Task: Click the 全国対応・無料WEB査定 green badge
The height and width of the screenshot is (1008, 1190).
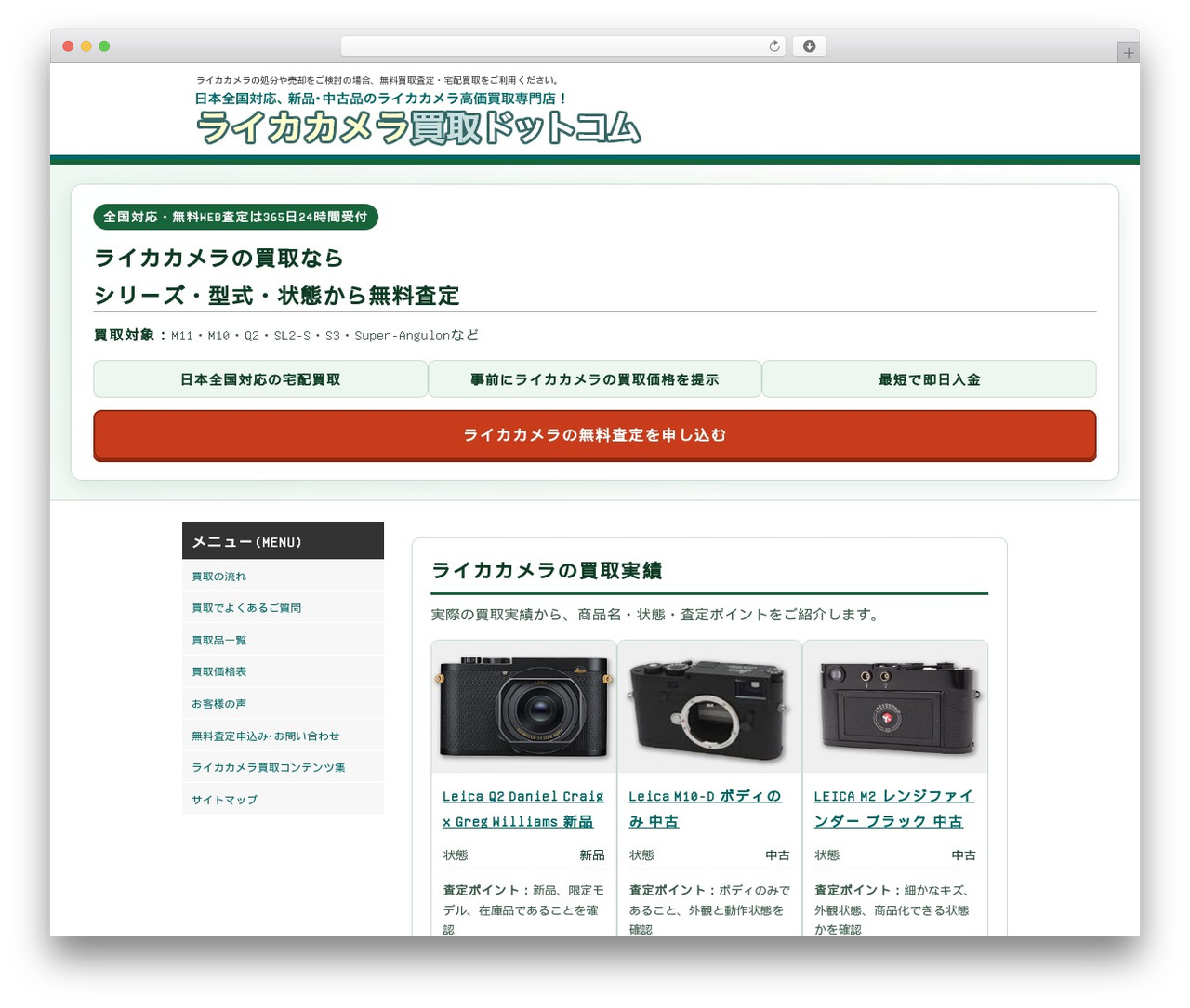Action: pyautogui.click(x=235, y=217)
